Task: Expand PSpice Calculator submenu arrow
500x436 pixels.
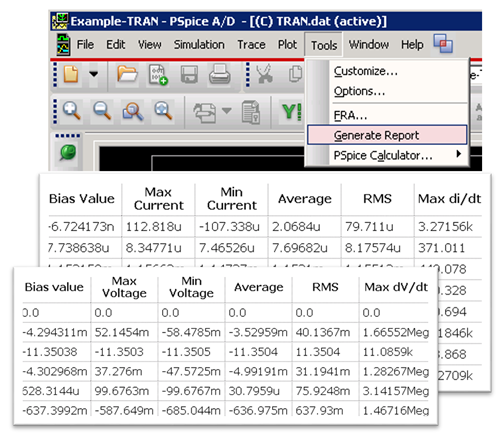Action: click(x=459, y=154)
